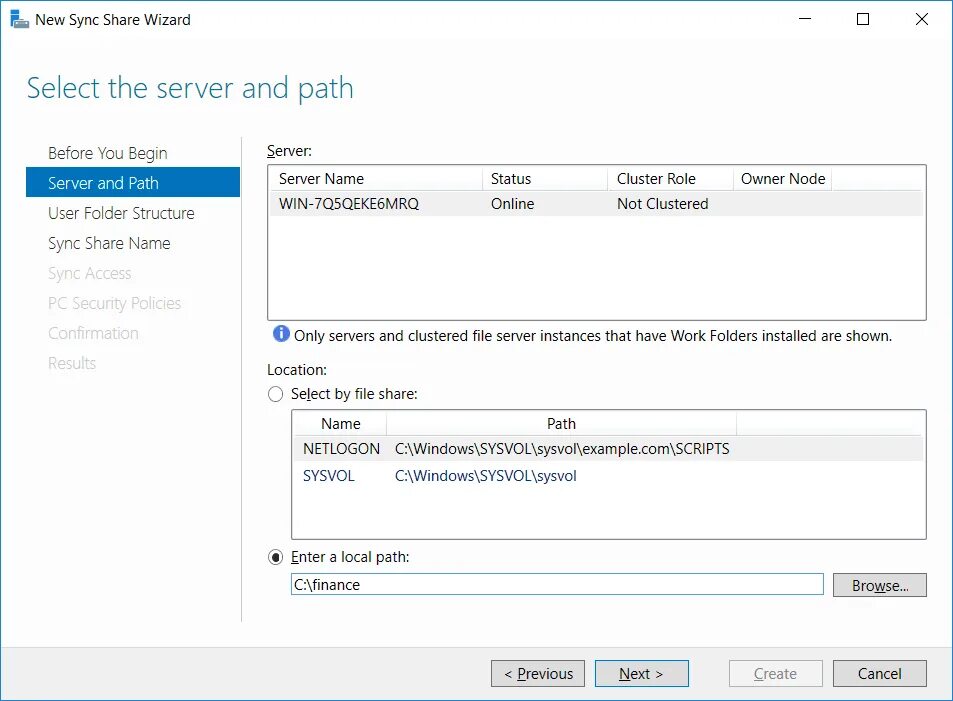
Task: Minimize the wizard window
Action: tap(805, 19)
